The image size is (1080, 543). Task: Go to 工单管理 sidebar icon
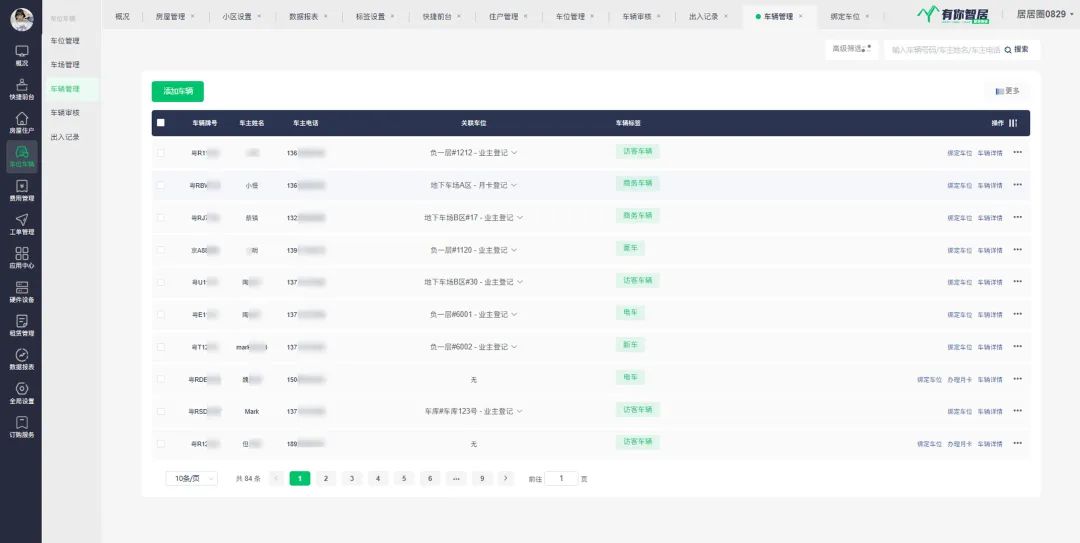[x=21, y=223]
